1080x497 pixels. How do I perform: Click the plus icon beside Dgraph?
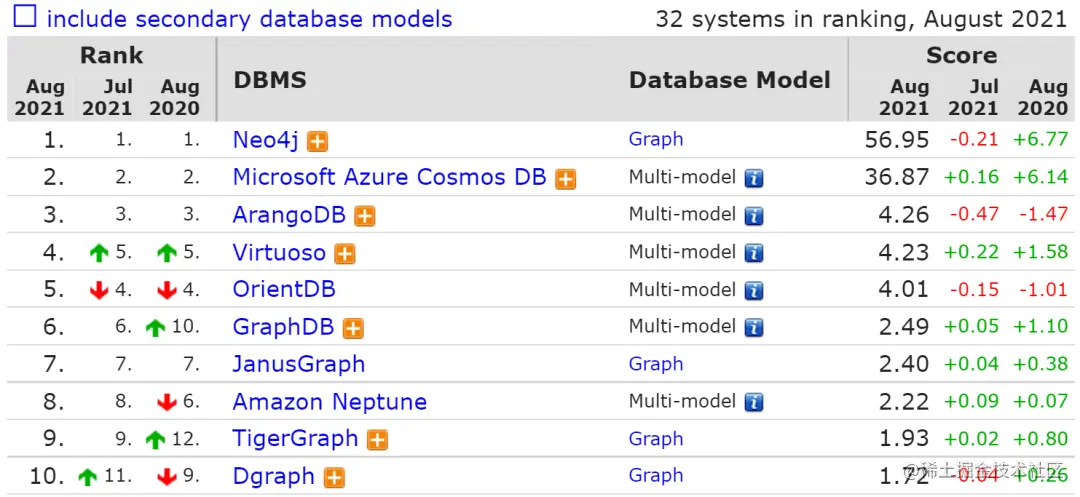click(335, 478)
